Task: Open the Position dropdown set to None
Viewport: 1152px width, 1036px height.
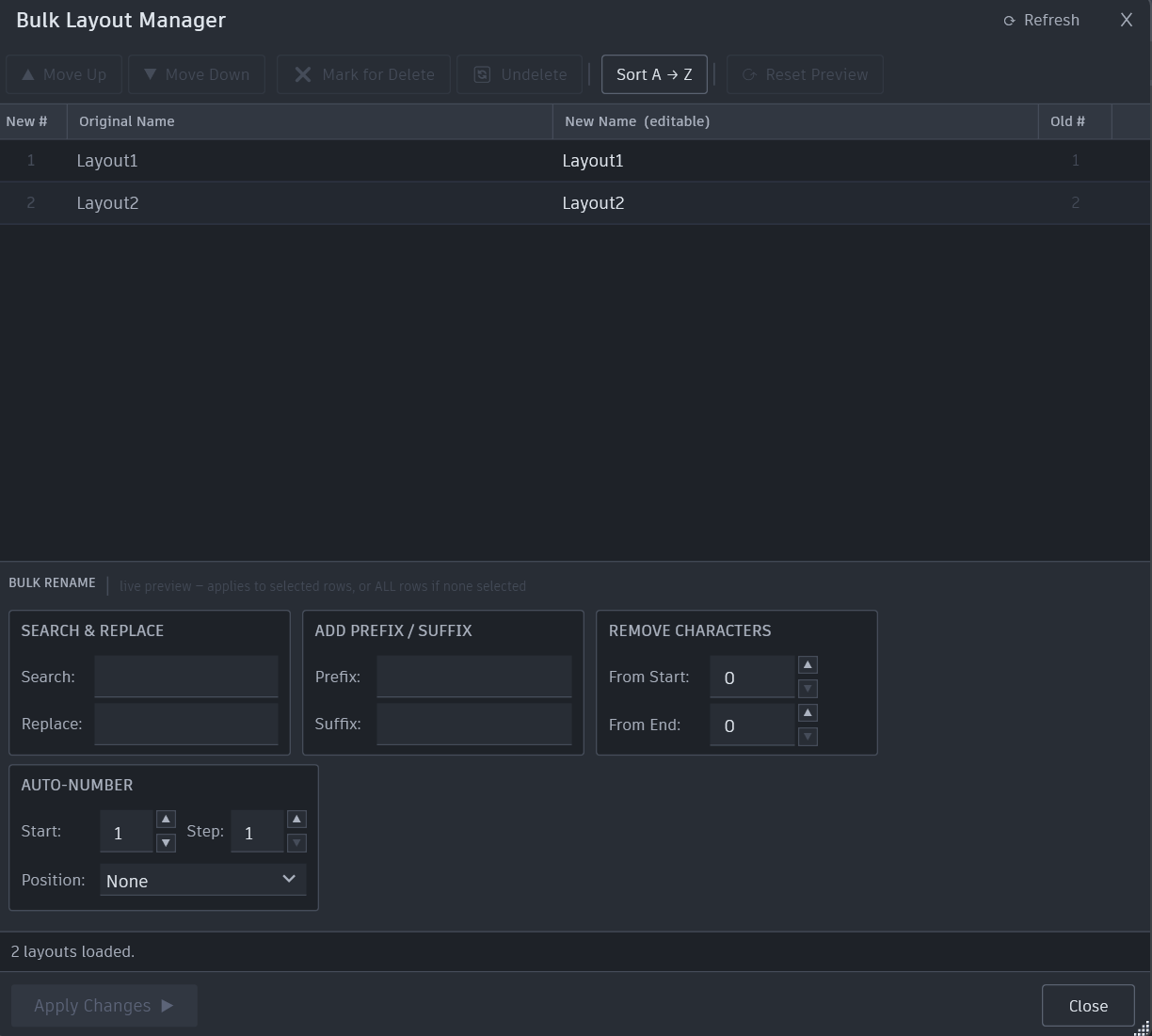Action: 203,880
